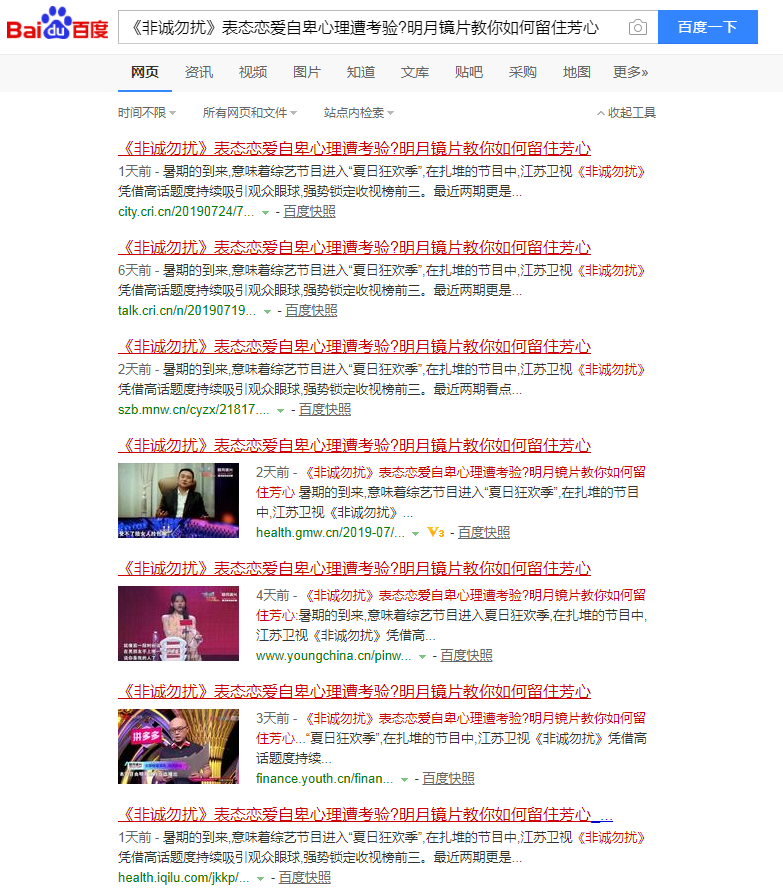Switch to the 资讯 tab
Image resolution: width=783 pixels, height=892 pixels.
[x=199, y=72]
